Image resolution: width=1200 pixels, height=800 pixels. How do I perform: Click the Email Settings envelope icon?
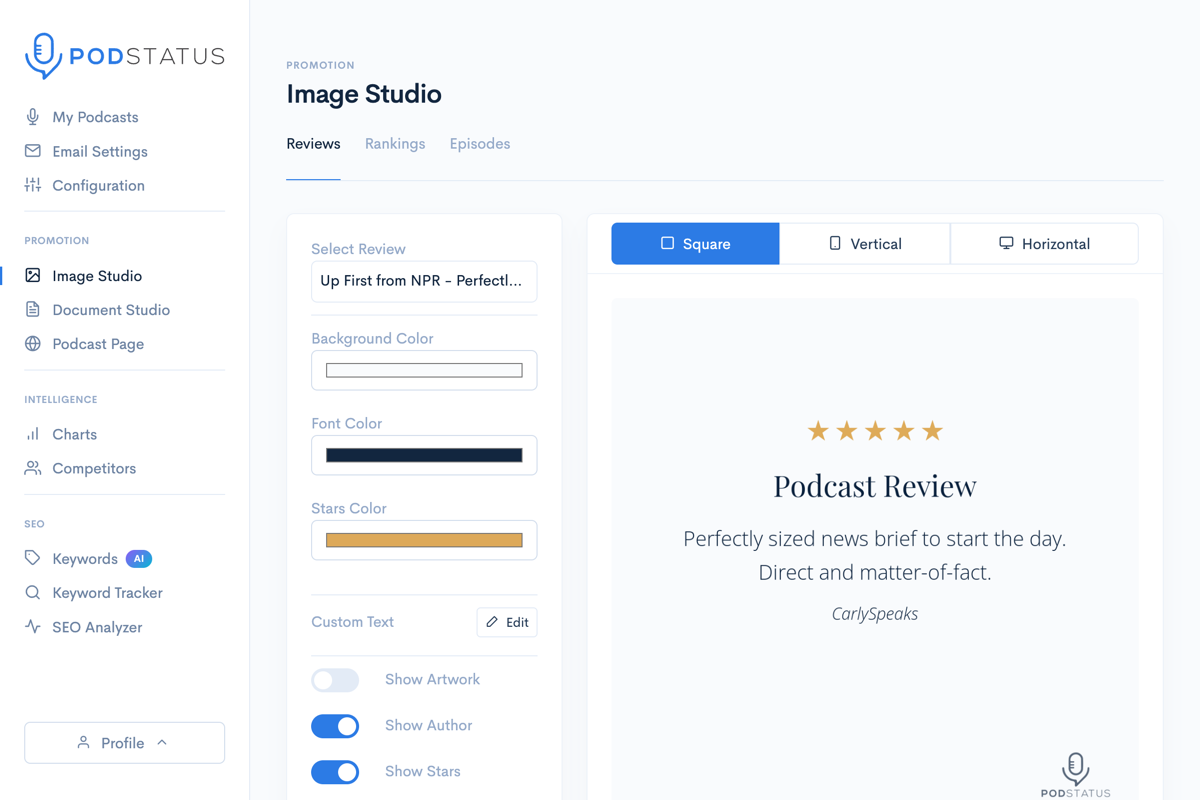pyautogui.click(x=34, y=151)
